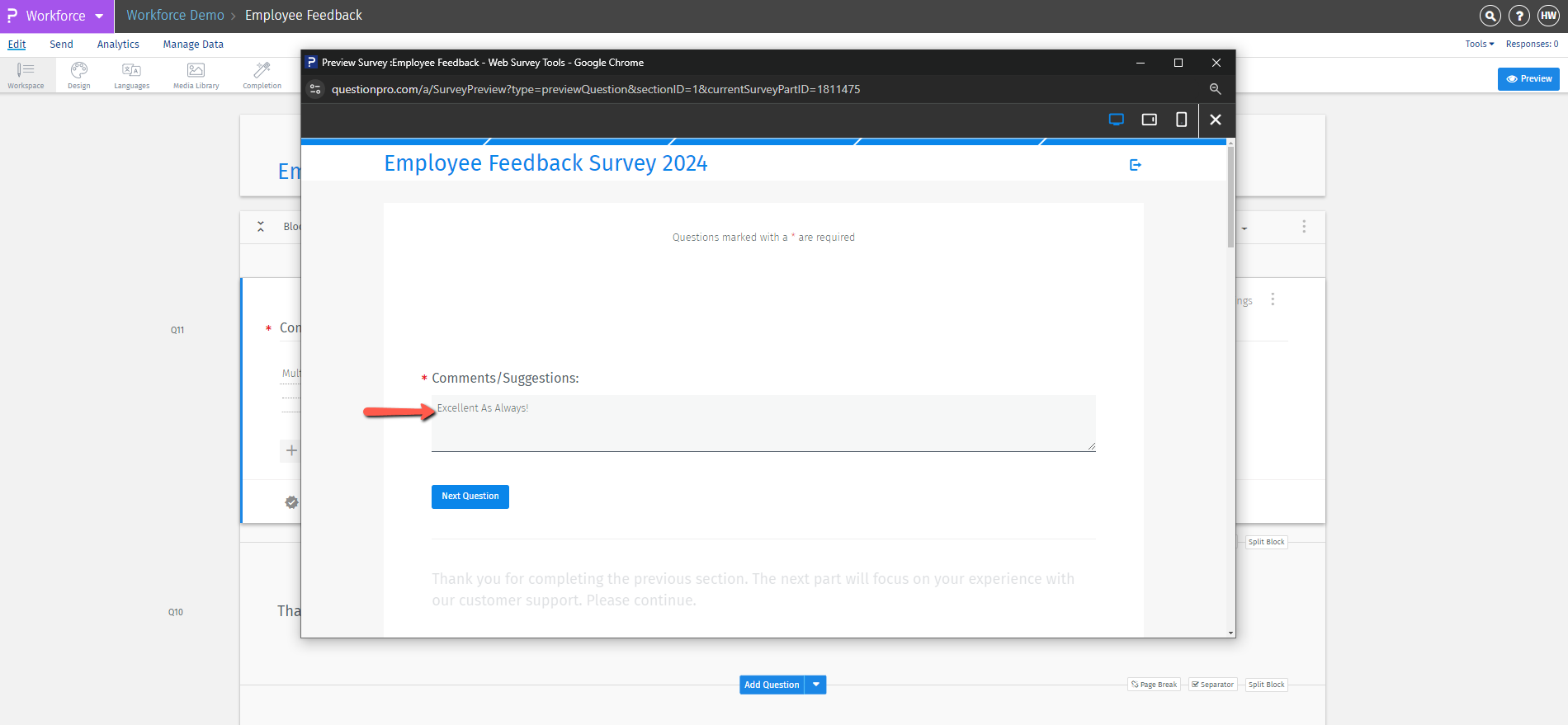Click the Comments/Suggestions text area
This screenshot has width=1568, height=725.
[763, 423]
